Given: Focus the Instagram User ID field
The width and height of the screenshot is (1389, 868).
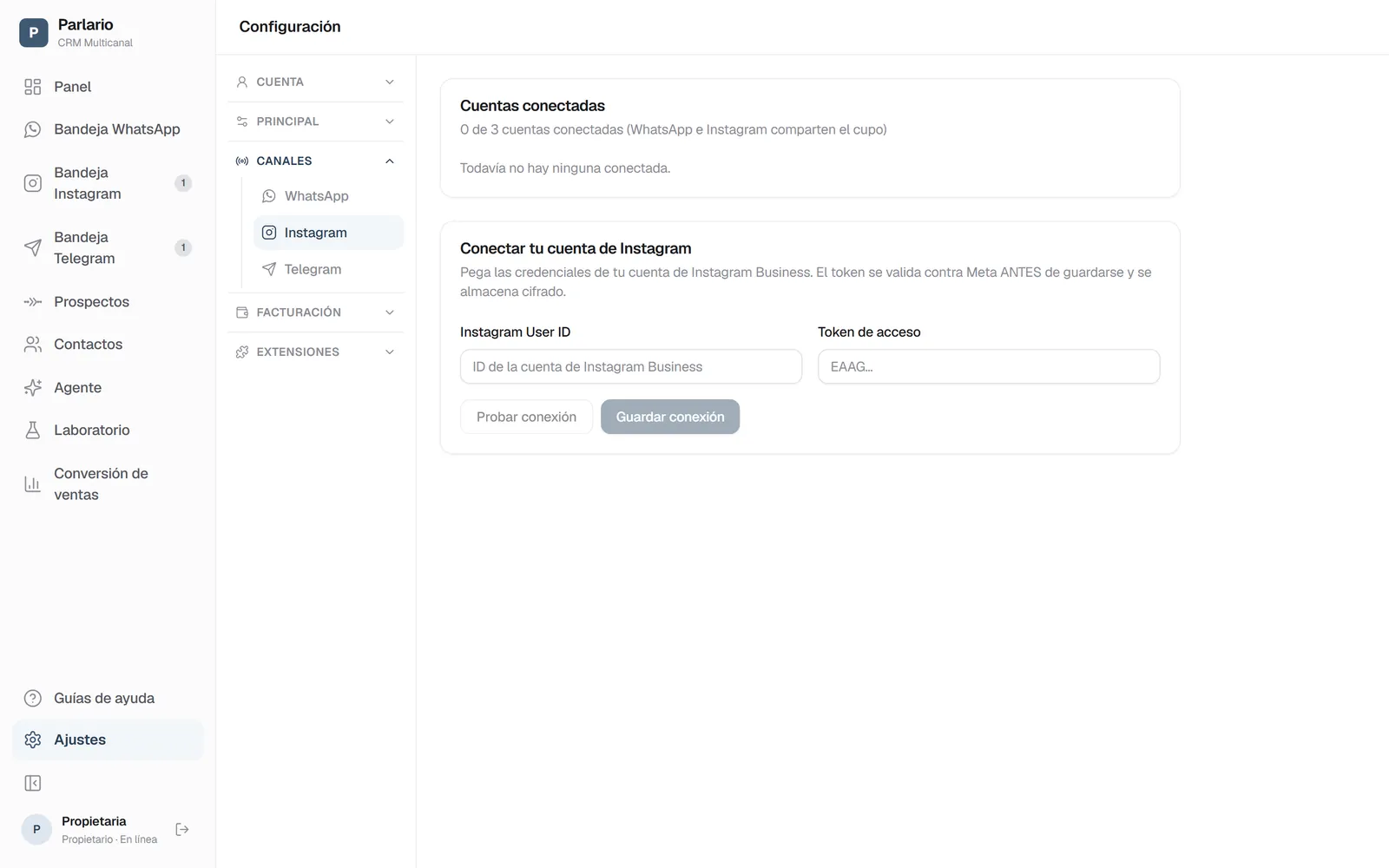Looking at the screenshot, I should point(631,366).
